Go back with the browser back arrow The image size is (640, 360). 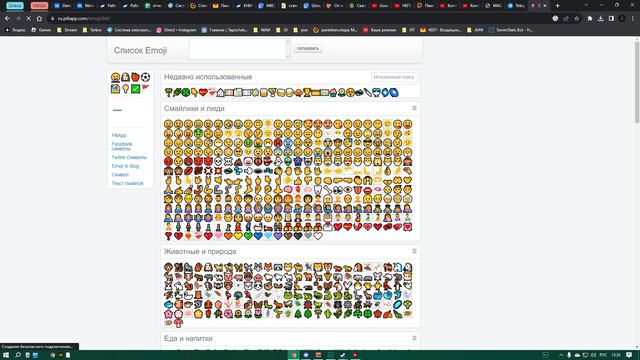point(7,18)
